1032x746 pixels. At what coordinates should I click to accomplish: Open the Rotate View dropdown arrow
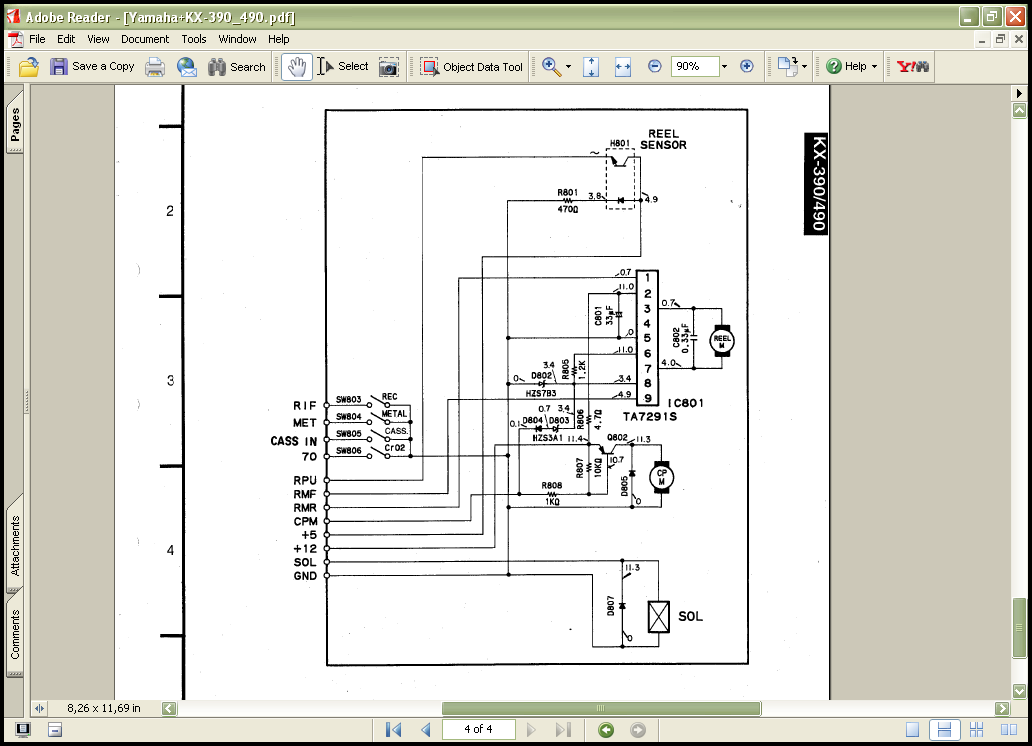(804, 67)
